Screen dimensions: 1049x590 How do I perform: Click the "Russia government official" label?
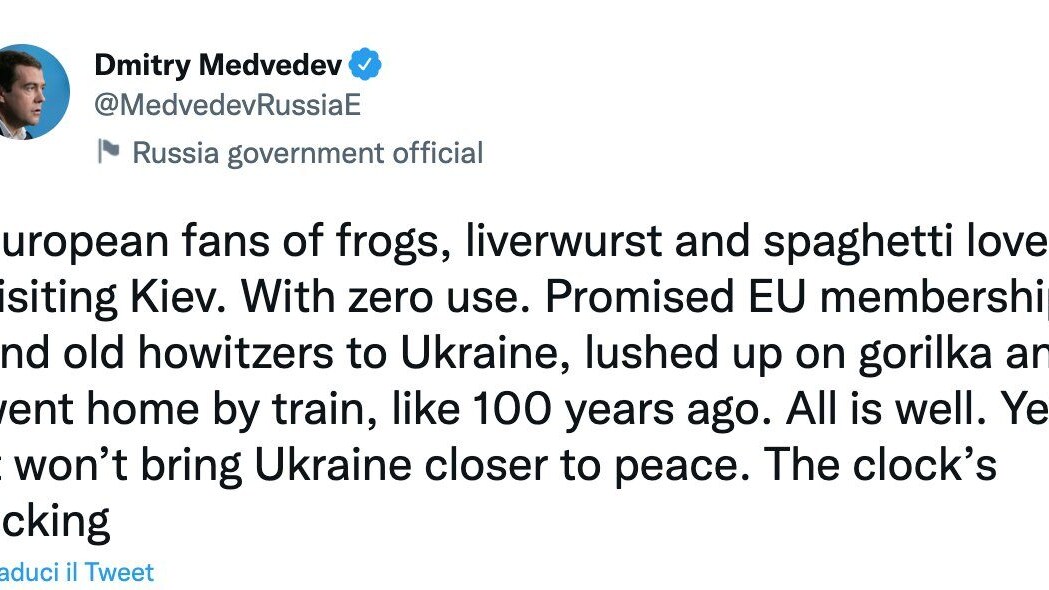click(308, 153)
